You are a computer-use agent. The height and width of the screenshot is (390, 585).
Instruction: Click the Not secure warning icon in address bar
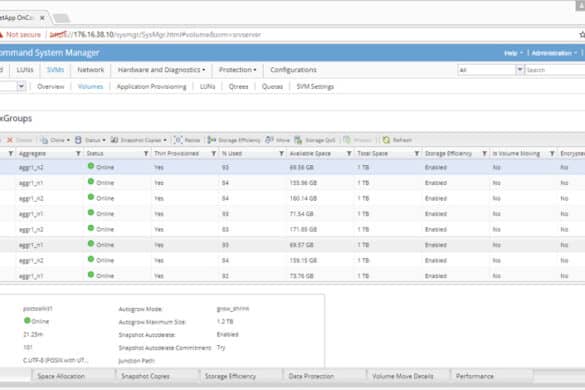[x=1, y=35]
